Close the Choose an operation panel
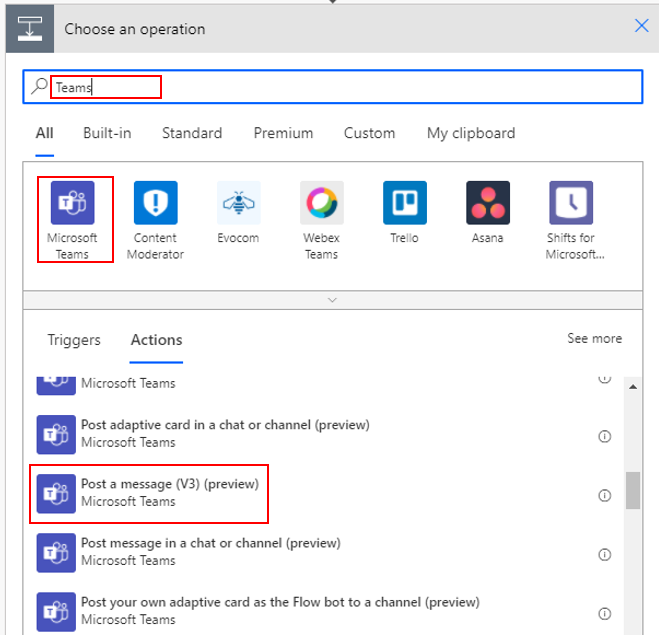Screen dimensions: 659x636 (641, 26)
